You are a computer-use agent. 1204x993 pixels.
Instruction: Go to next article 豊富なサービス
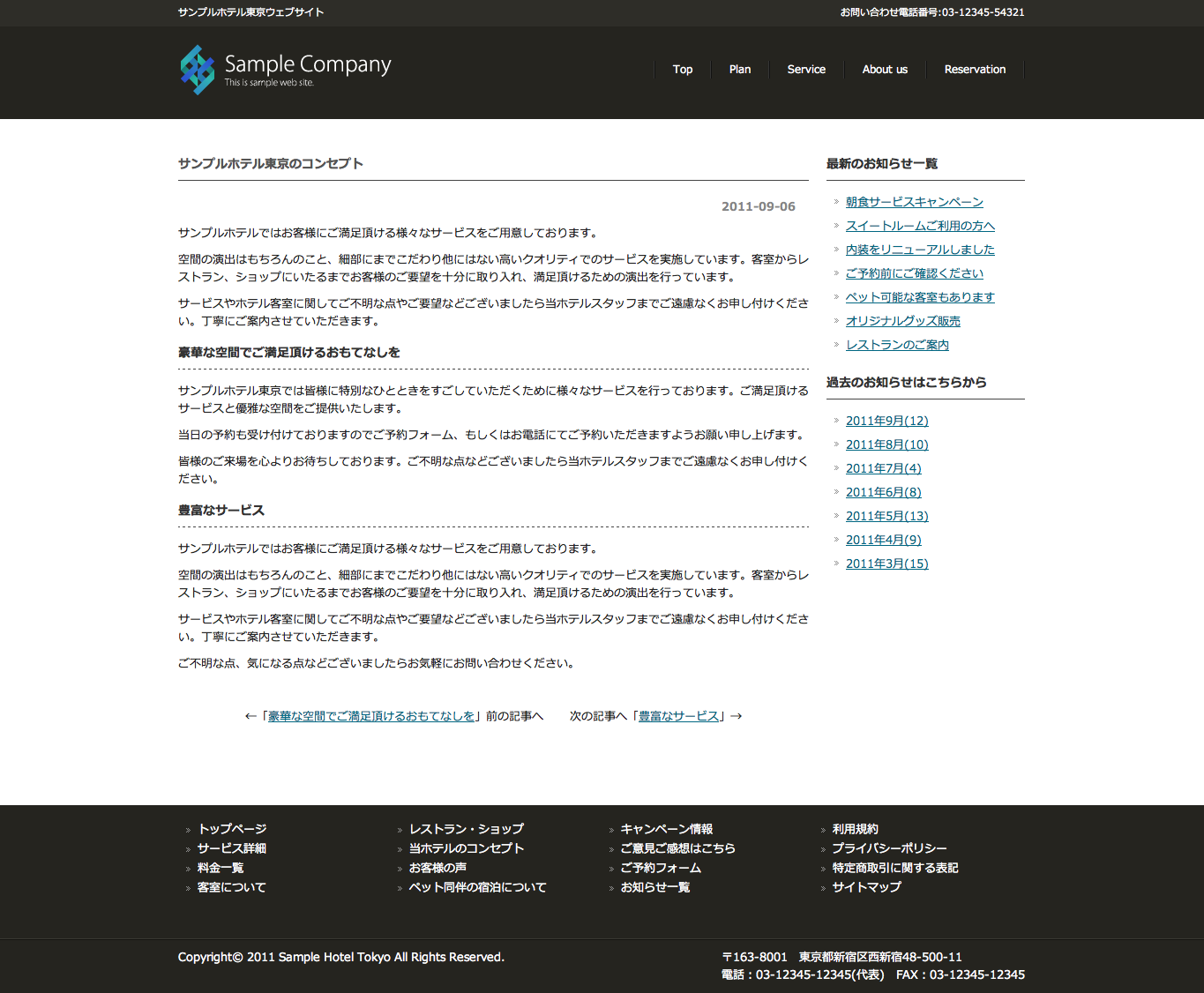pos(678,716)
